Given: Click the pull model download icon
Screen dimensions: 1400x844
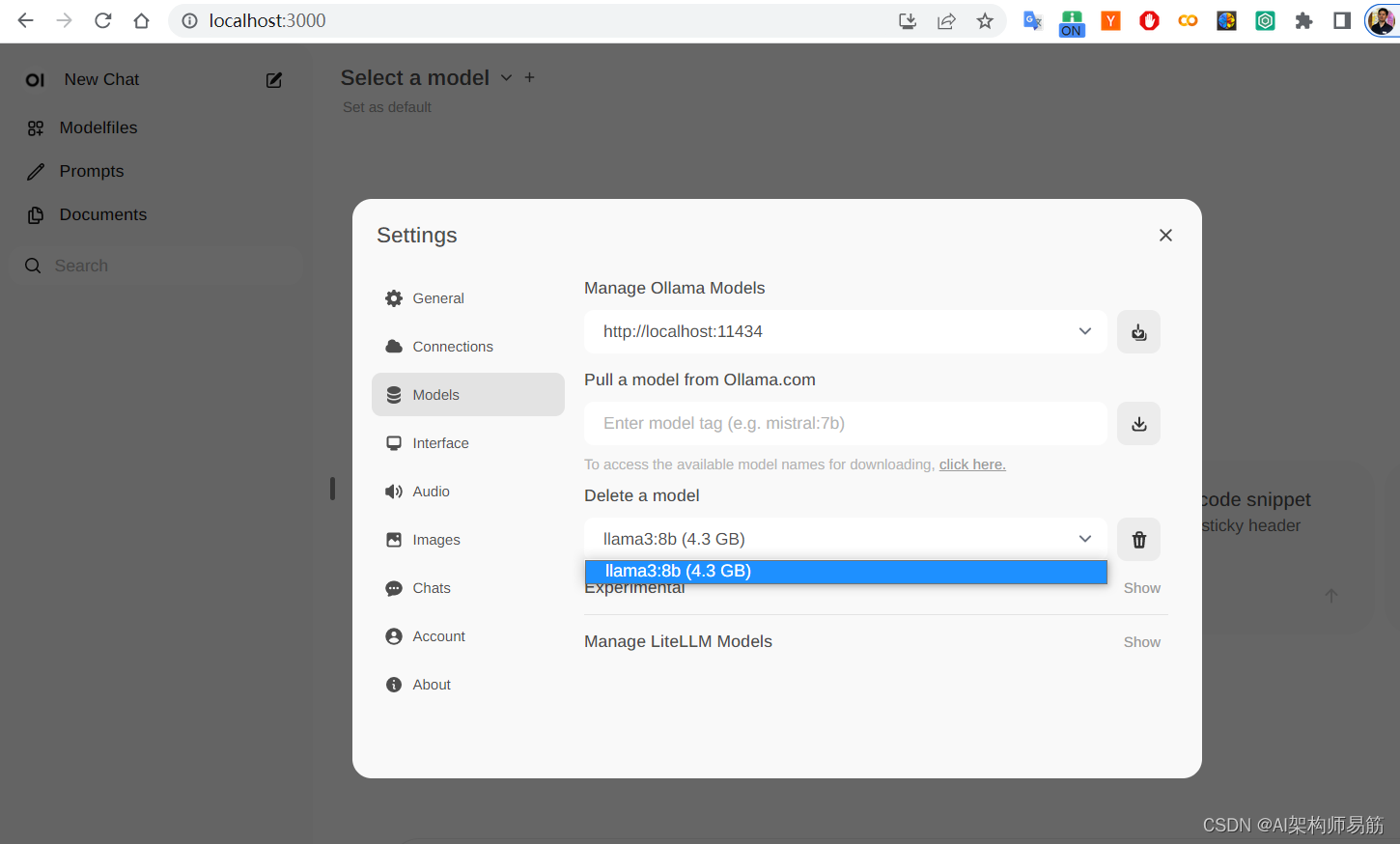Looking at the screenshot, I should 1139,423.
